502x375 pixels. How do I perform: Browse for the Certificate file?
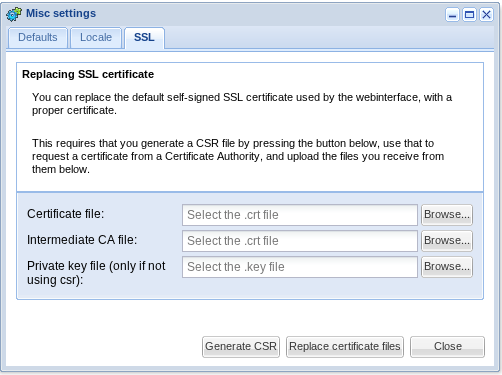tap(447, 215)
